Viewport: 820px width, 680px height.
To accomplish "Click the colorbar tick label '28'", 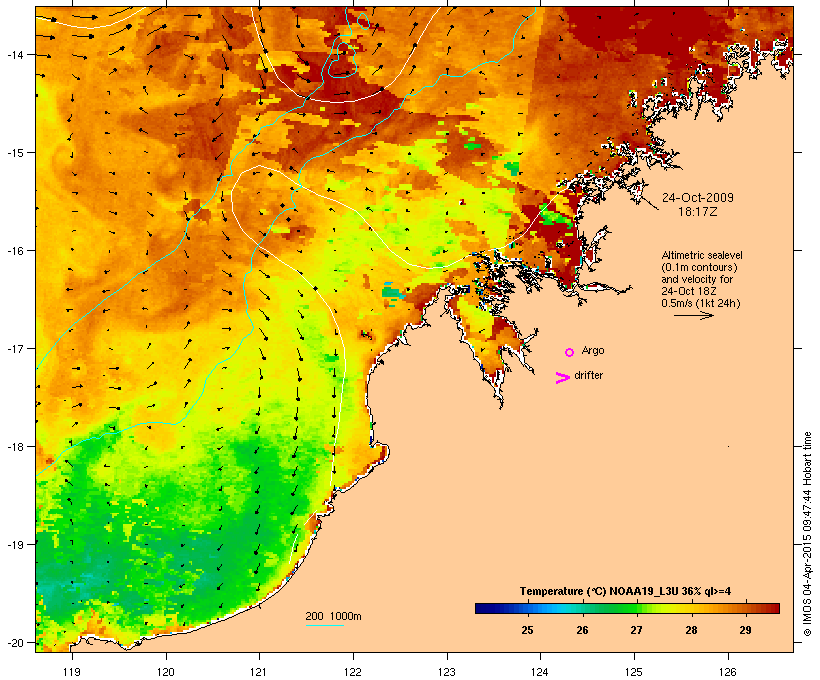I will coord(691,630).
